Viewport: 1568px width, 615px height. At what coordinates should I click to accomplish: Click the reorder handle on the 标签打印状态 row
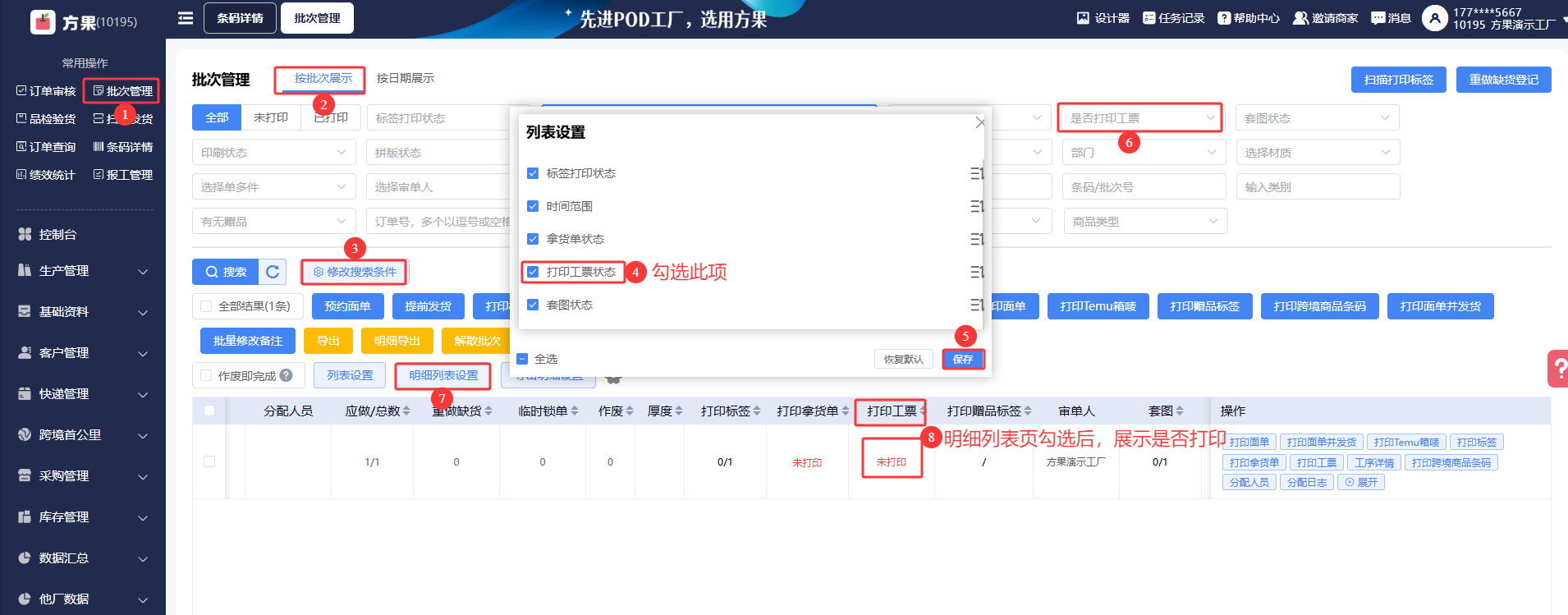[x=976, y=173]
